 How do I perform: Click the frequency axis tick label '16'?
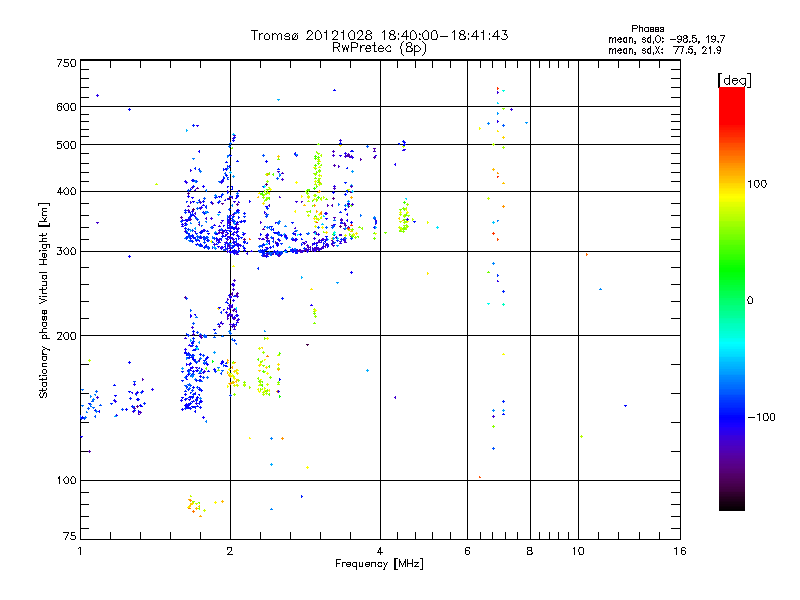[x=680, y=551]
